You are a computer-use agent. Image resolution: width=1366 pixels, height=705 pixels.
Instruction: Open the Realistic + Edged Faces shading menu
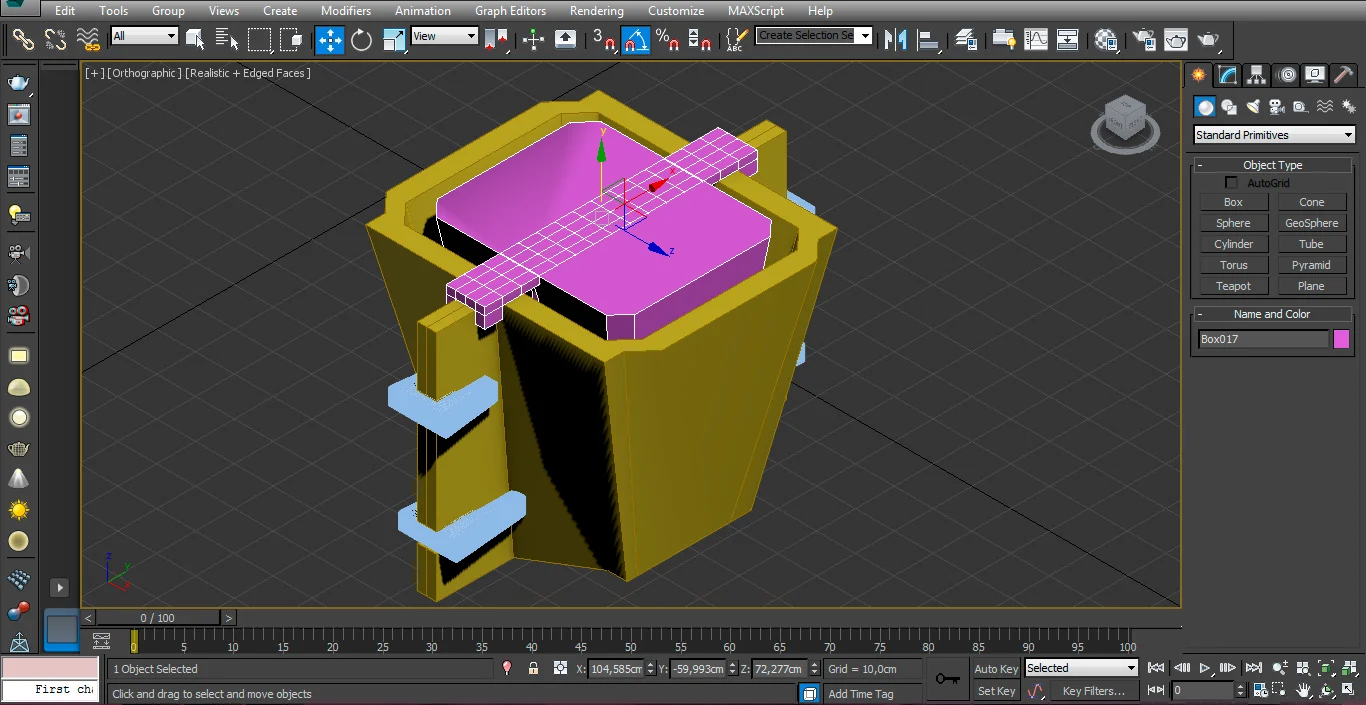248,73
